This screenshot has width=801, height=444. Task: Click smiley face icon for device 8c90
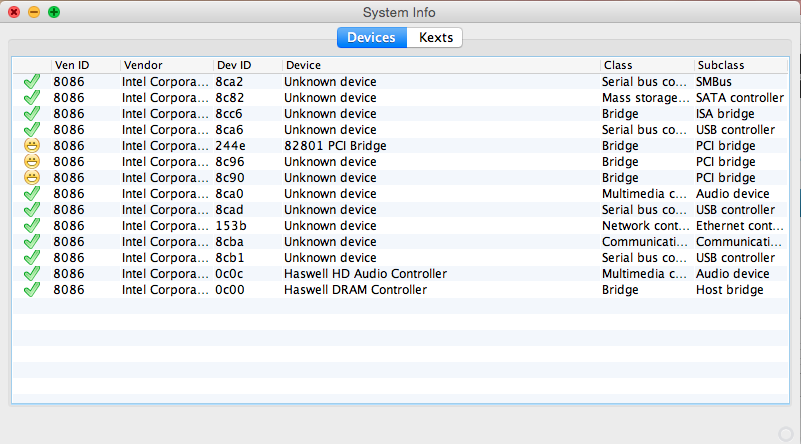coord(32,178)
